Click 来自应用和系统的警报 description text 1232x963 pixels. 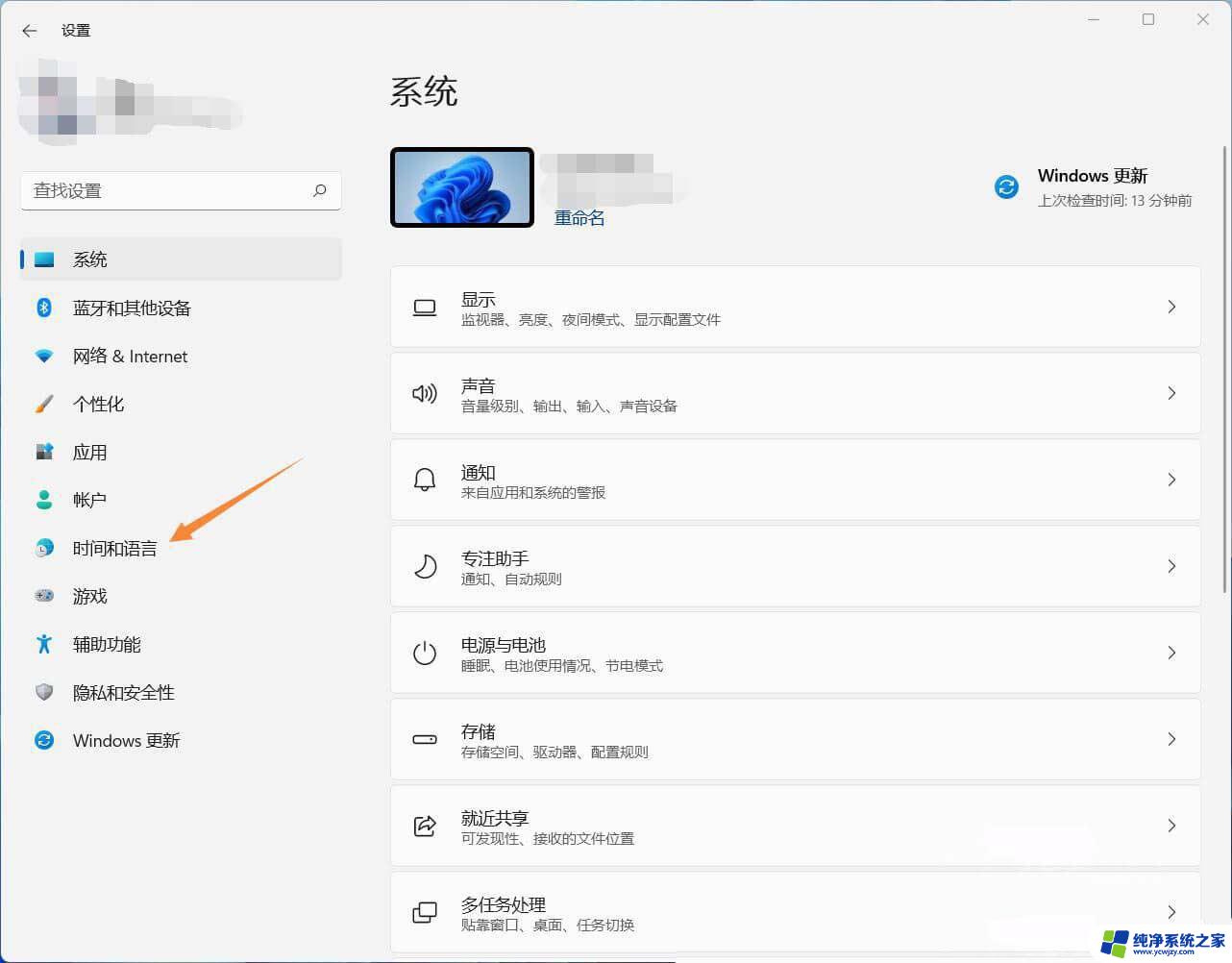[533, 493]
